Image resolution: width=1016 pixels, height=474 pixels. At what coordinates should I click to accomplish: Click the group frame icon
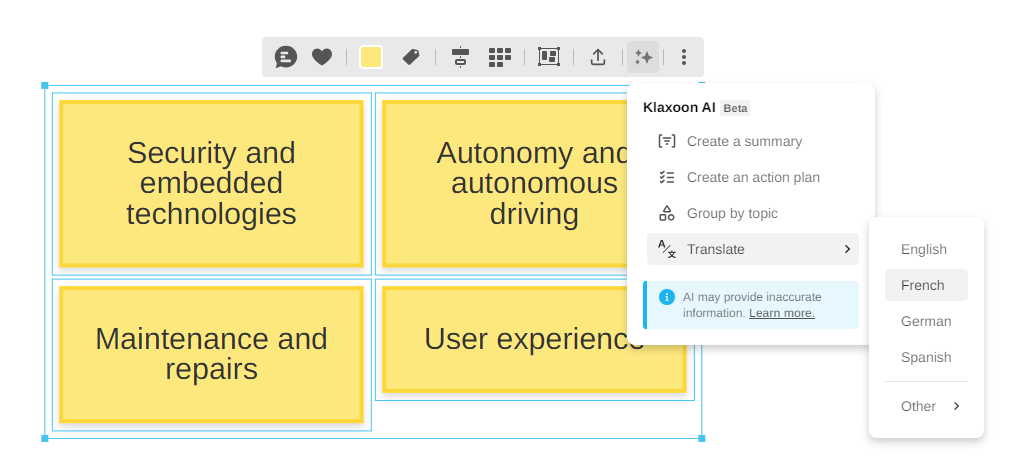tap(549, 57)
